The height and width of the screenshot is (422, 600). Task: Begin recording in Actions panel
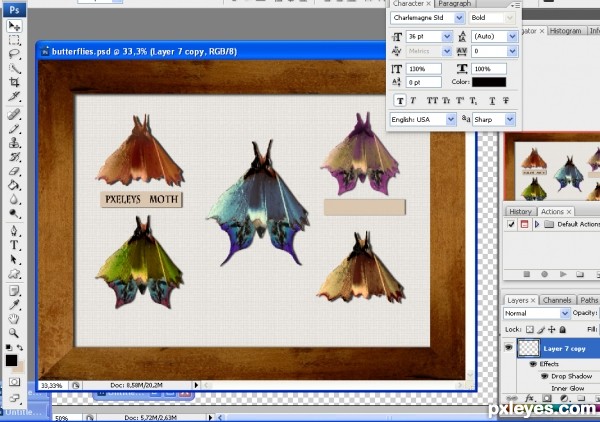[545, 274]
